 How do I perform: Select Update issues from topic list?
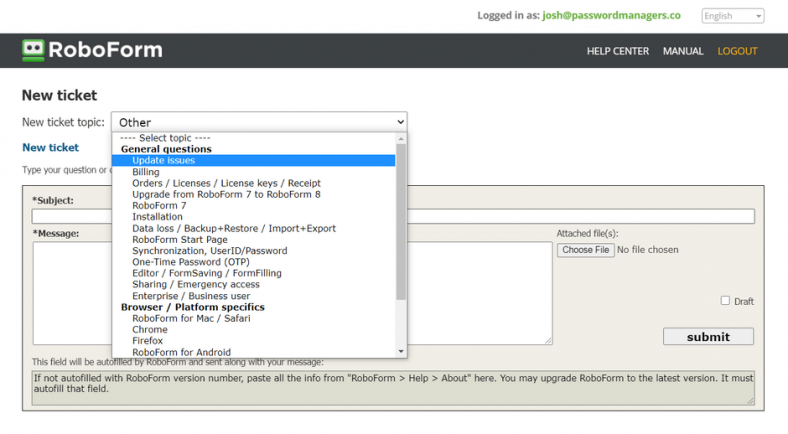[x=163, y=160]
